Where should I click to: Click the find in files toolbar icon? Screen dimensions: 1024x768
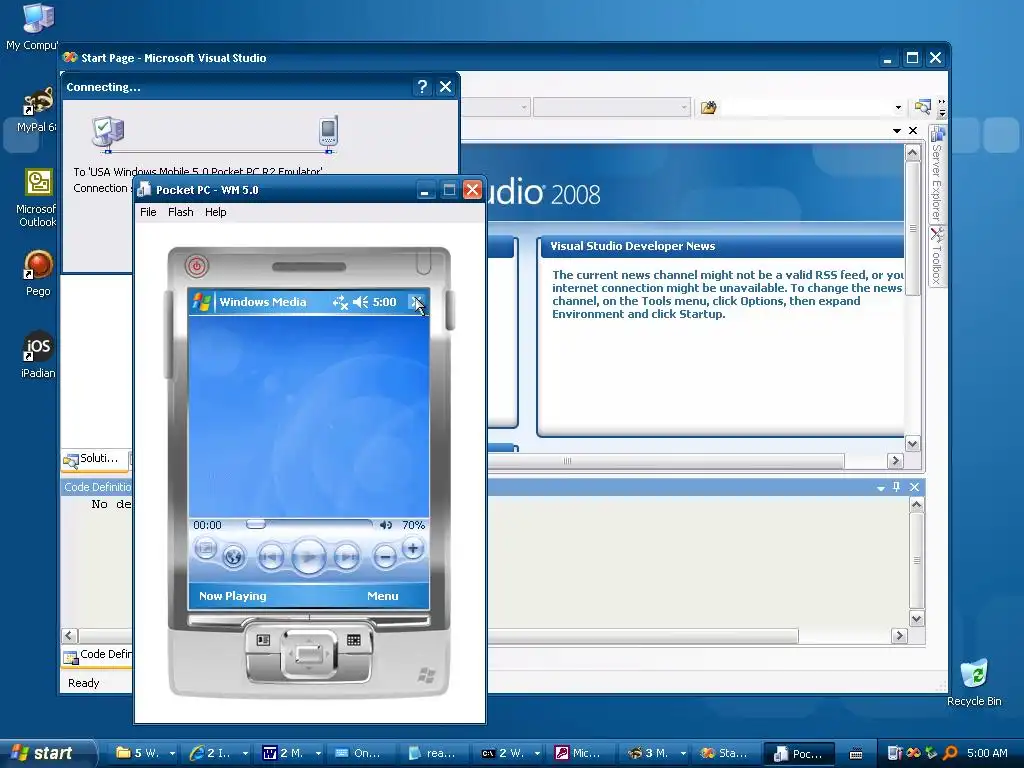pos(923,107)
